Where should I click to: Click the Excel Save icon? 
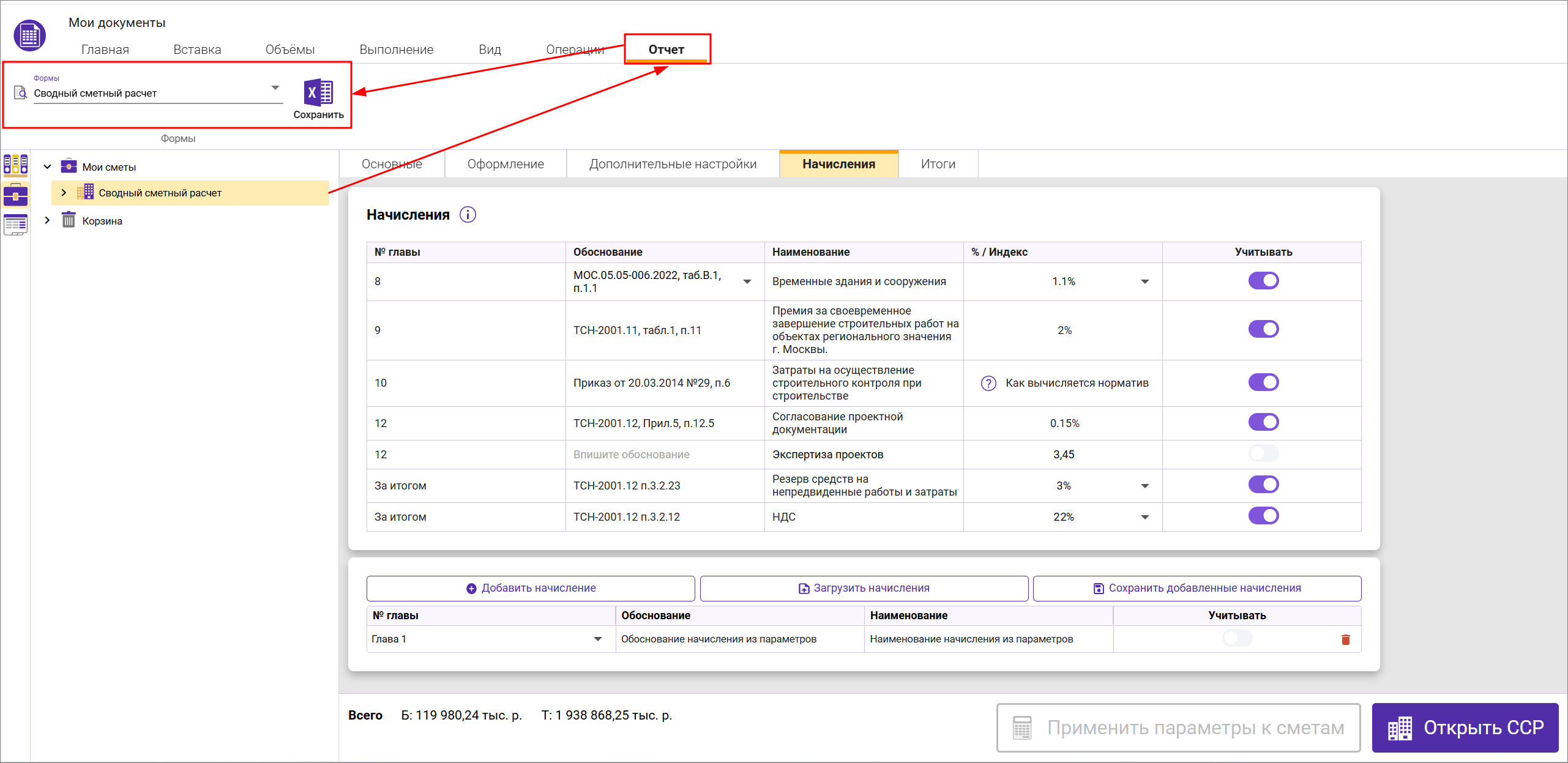click(x=318, y=94)
